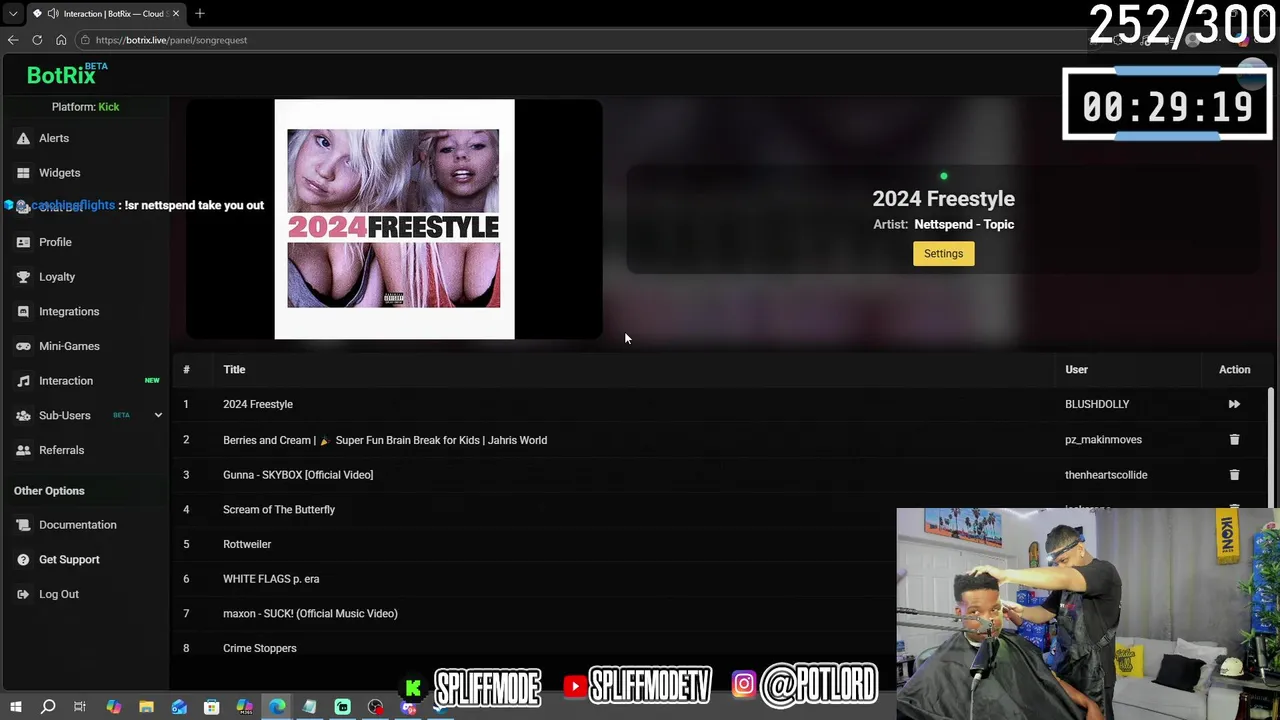
Task: Open Outlook from the taskbar
Action: [179, 708]
